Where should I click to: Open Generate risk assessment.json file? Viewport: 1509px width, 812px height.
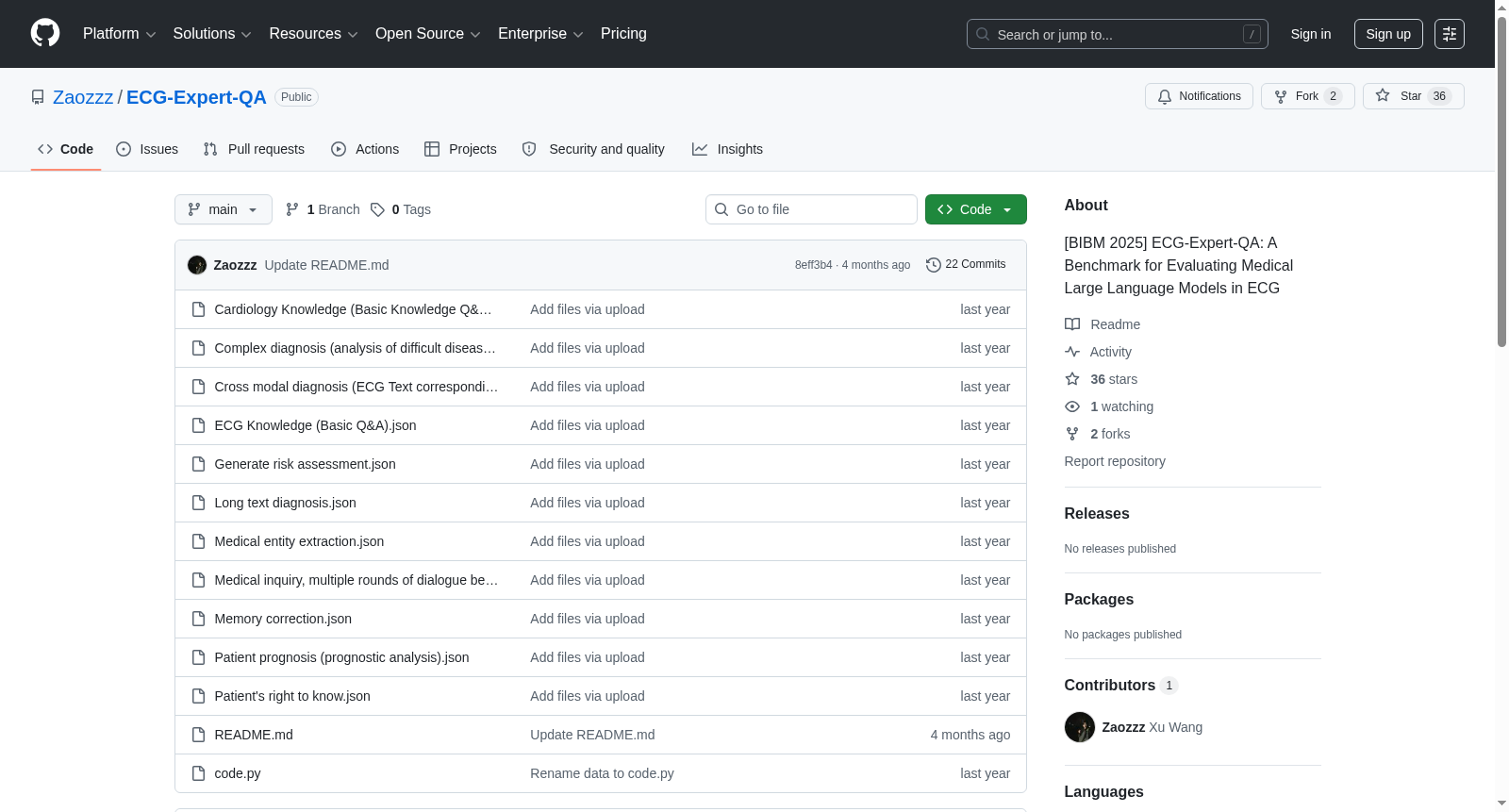[305, 464]
